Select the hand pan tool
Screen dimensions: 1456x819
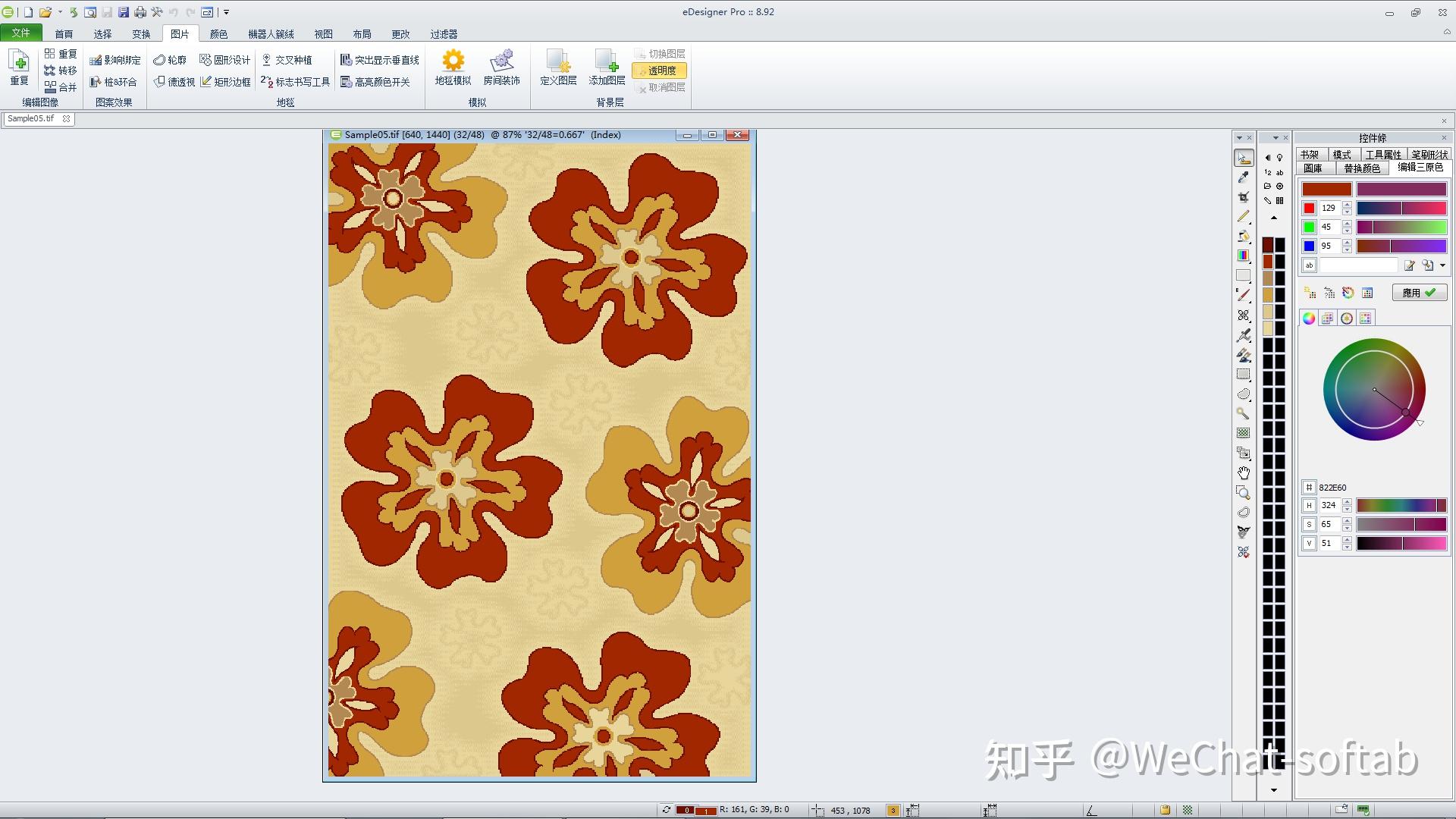point(1243,472)
